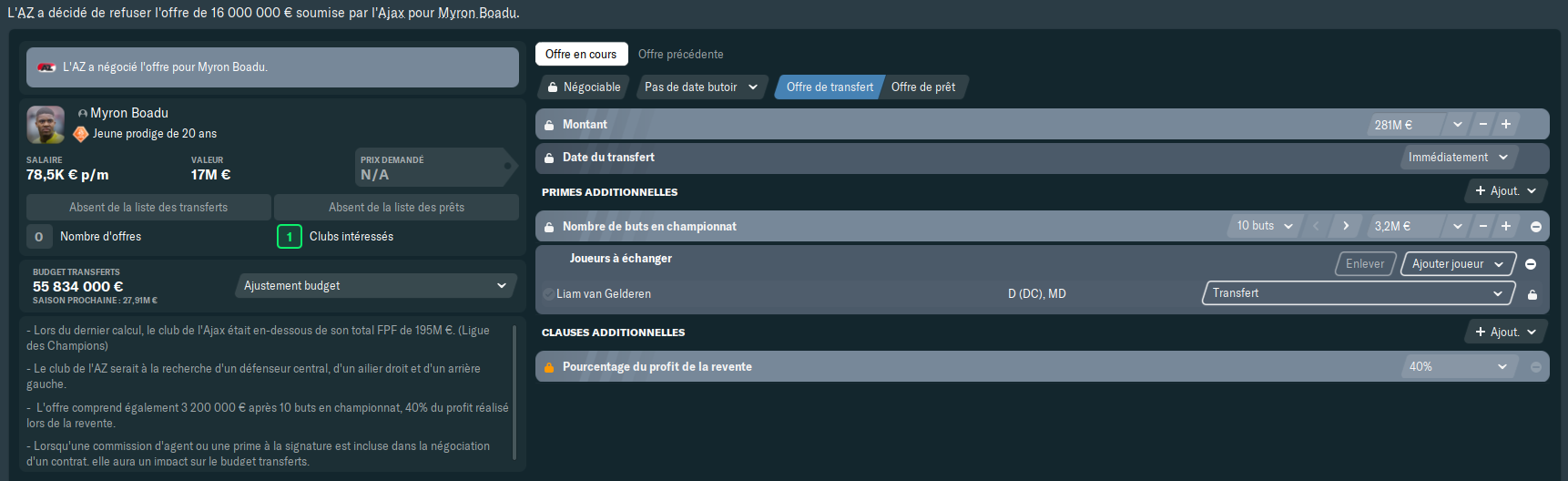This screenshot has width=1568, height=481.
Task: Open Ajout. dropdown under Primes additionnelles
Action: (1506, 190)
